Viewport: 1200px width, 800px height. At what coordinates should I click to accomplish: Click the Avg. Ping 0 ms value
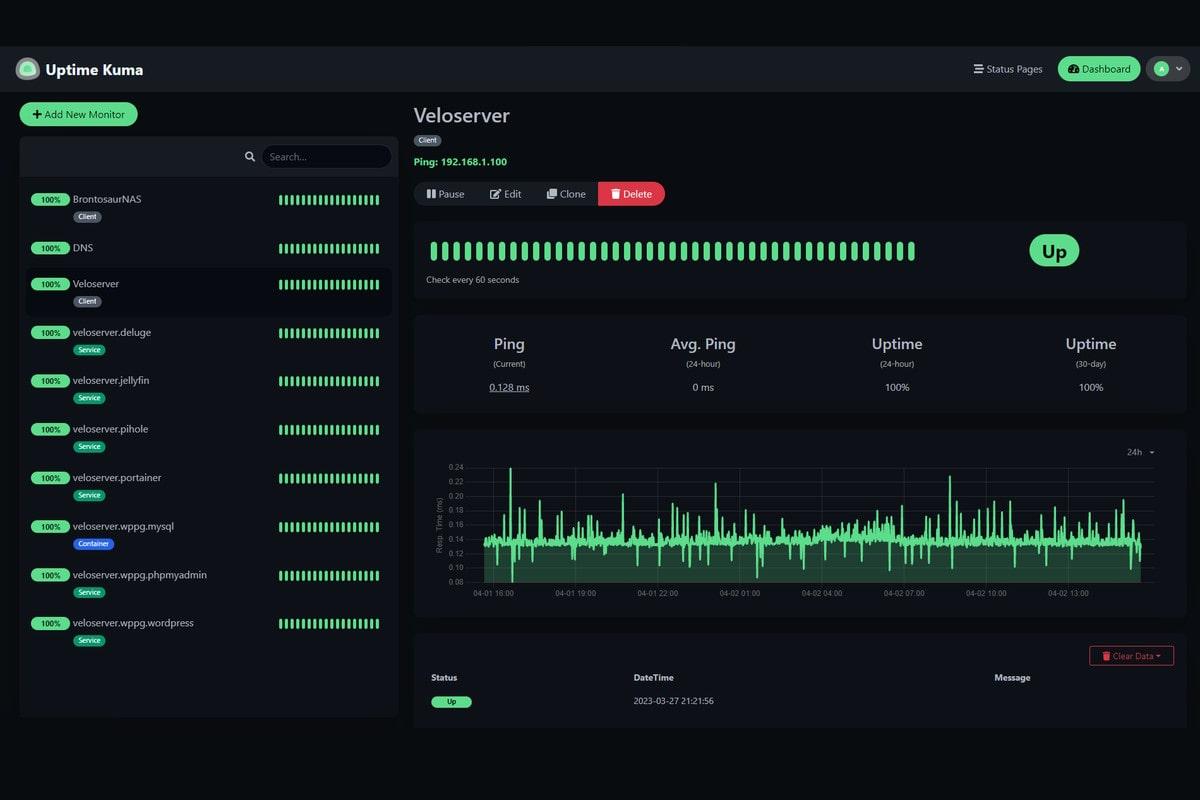click(703, 387)
